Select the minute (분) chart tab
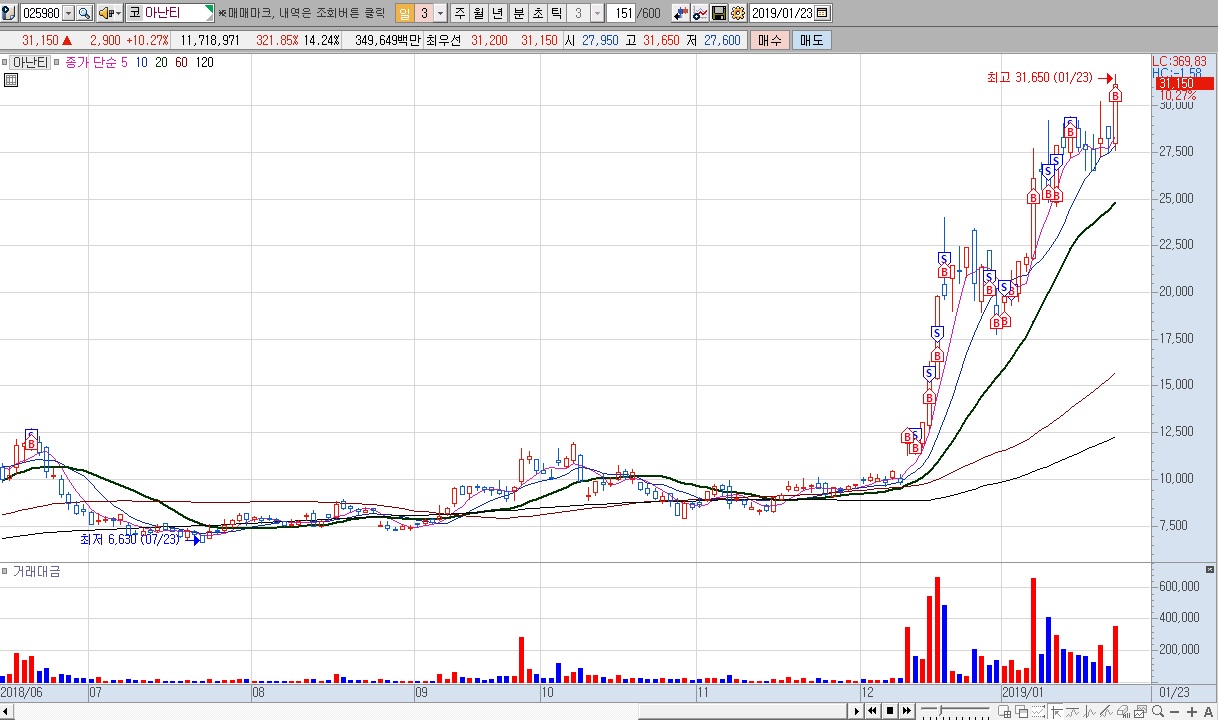This screenshot has width=1218, height=720. [518, 13]
